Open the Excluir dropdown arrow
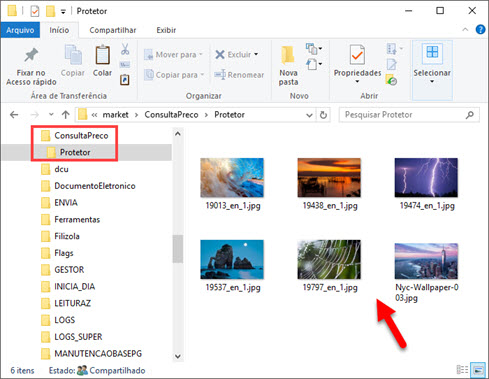 click(x=256, y=54)
